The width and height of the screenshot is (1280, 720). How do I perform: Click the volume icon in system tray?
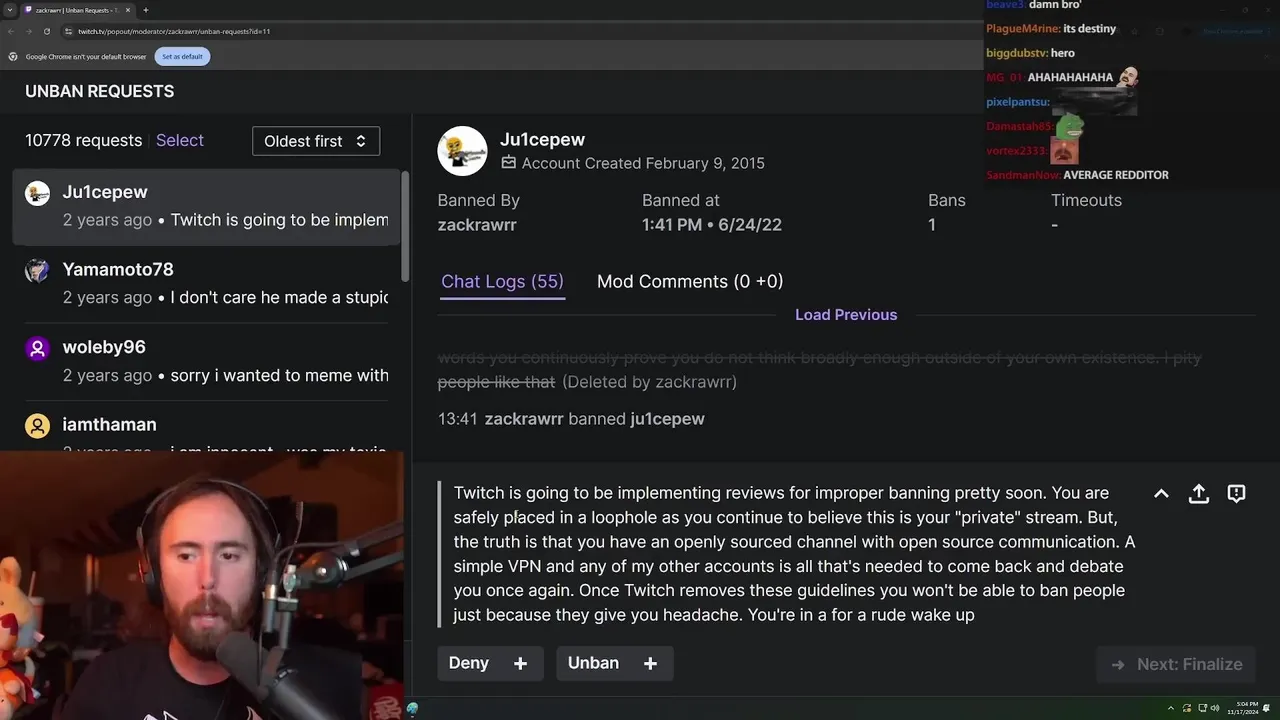pyautogui.click(x=1215, y=708)
